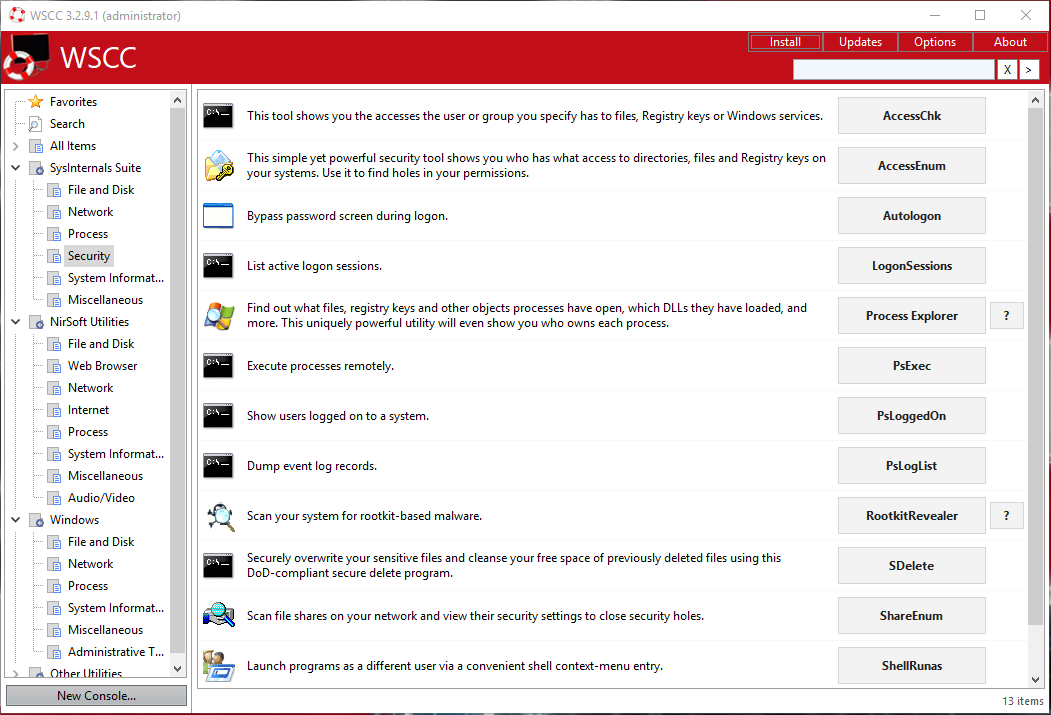1051x715 pixels.
Task: Click the All Items page icon
Action: pos(36,146)
